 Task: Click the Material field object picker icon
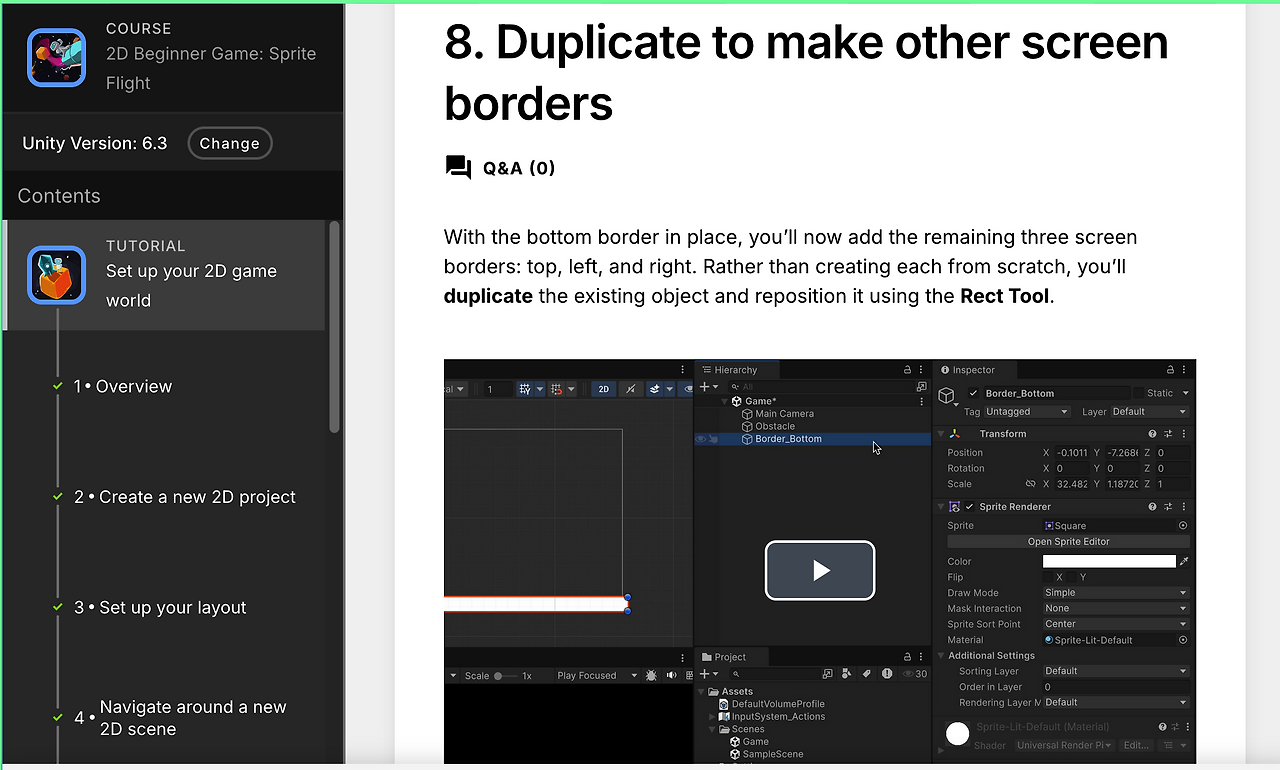pyautogui.click(x=1183, y=640)
